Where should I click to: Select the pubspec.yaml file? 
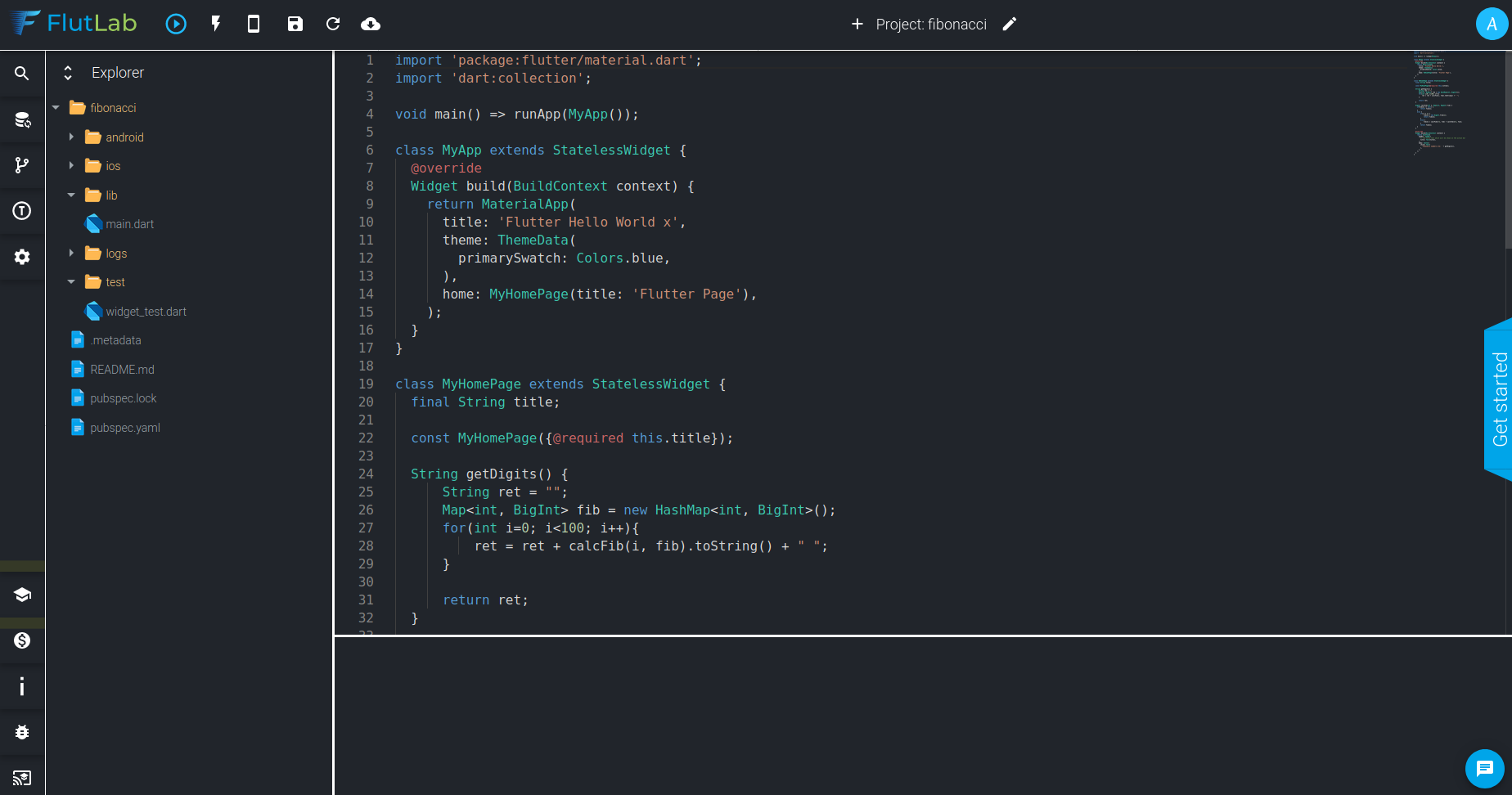[123, 427]
